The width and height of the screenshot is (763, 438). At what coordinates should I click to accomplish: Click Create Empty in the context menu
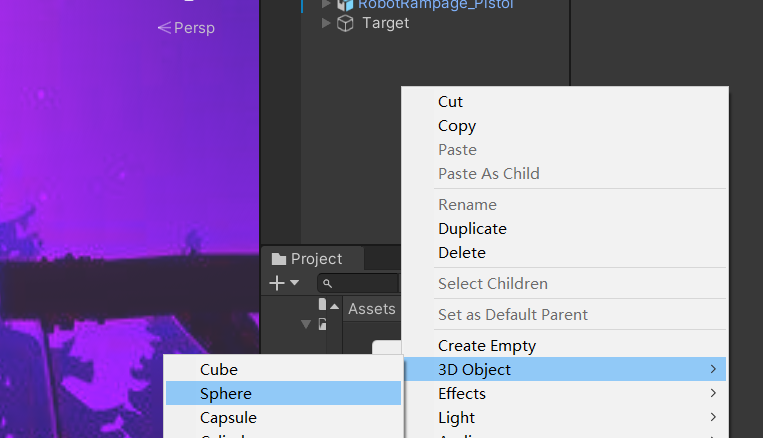pyautogui.click(x=487, y=346)
